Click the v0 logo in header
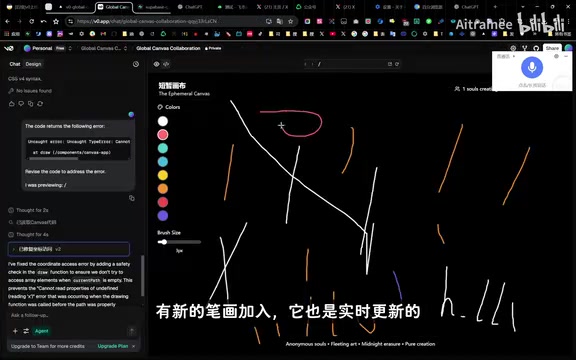The height and width of the screenshot is (360, 576). click(x=9, y=48)
